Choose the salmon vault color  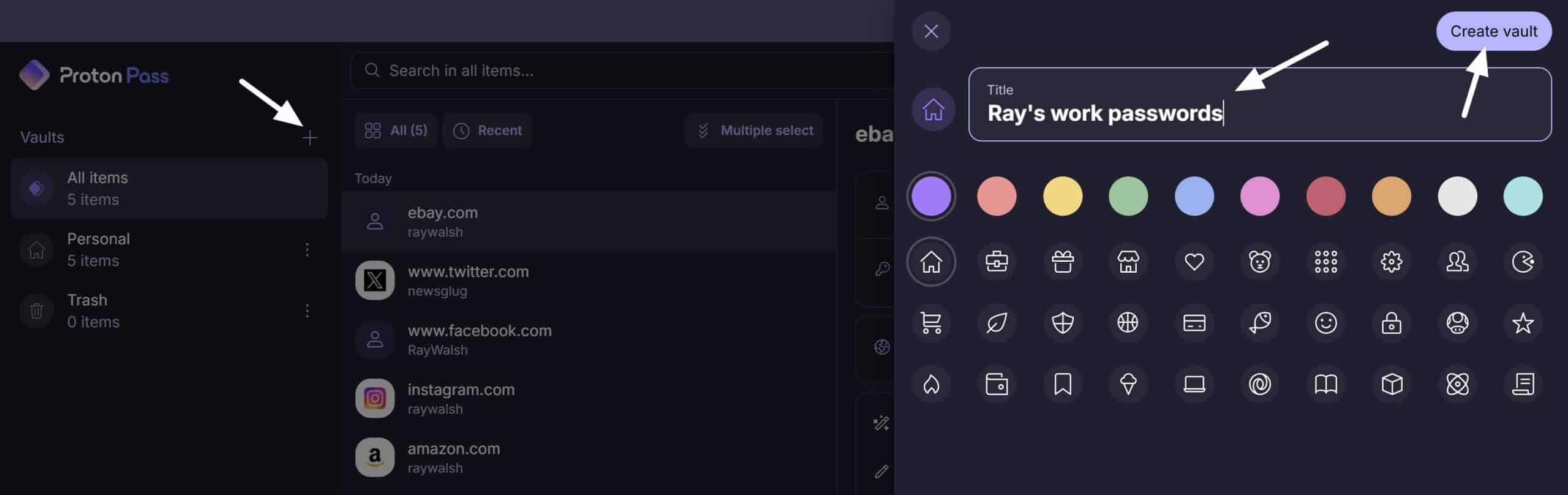[x=997, y=196]
